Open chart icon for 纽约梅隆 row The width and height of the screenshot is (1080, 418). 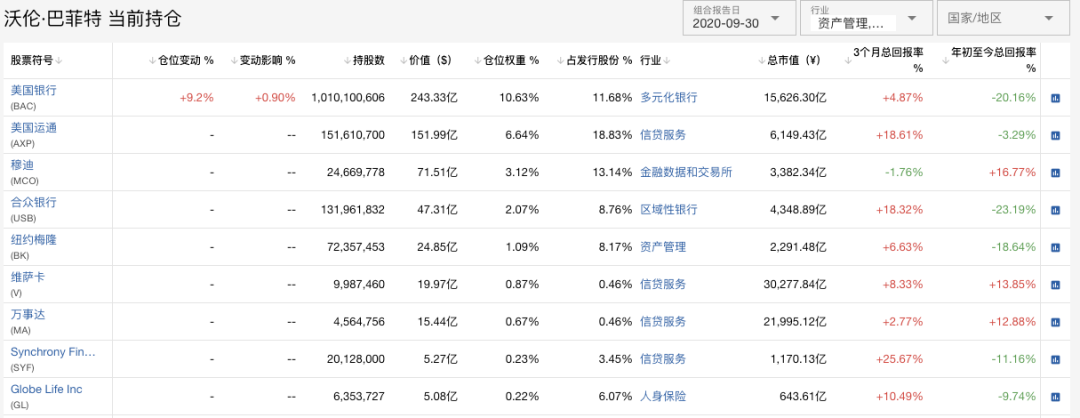1055,247
